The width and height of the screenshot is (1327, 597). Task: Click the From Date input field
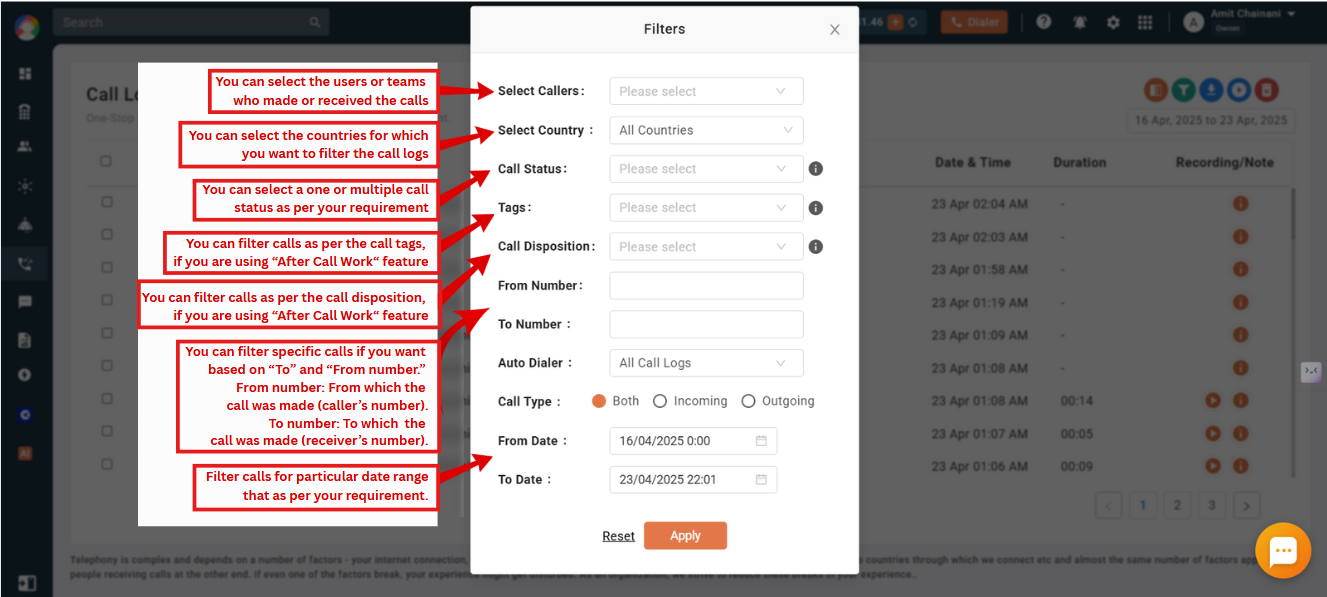click(x=693, y=441)
